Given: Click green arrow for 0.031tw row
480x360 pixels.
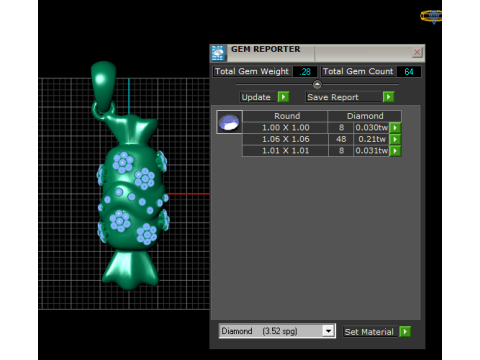Looking at the screenshot, I should click(395, 151).
